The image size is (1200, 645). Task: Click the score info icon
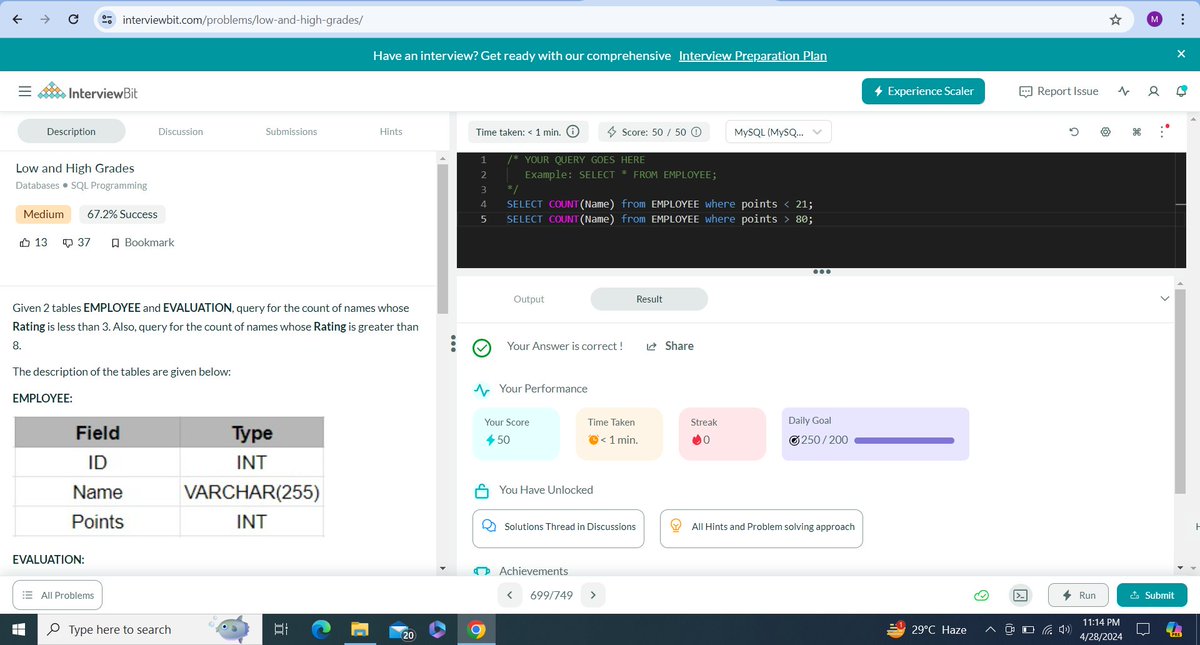[x=696, y=132]
